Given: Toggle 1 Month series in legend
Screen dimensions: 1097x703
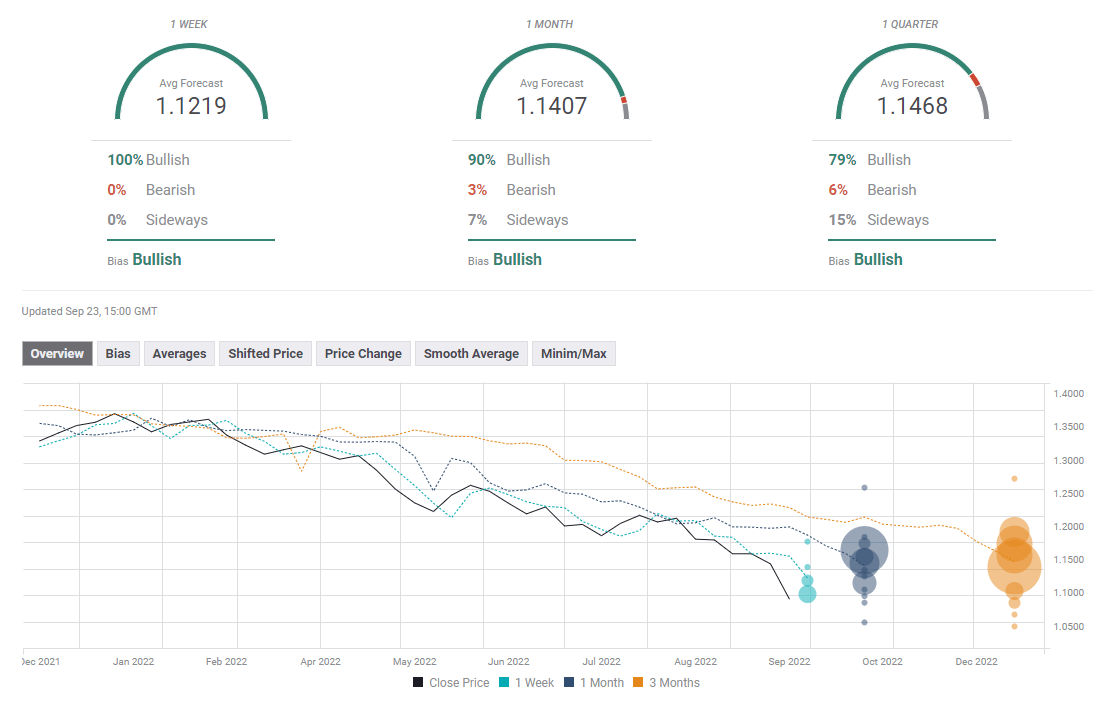Looking at the screenshot, I should 594,683.
